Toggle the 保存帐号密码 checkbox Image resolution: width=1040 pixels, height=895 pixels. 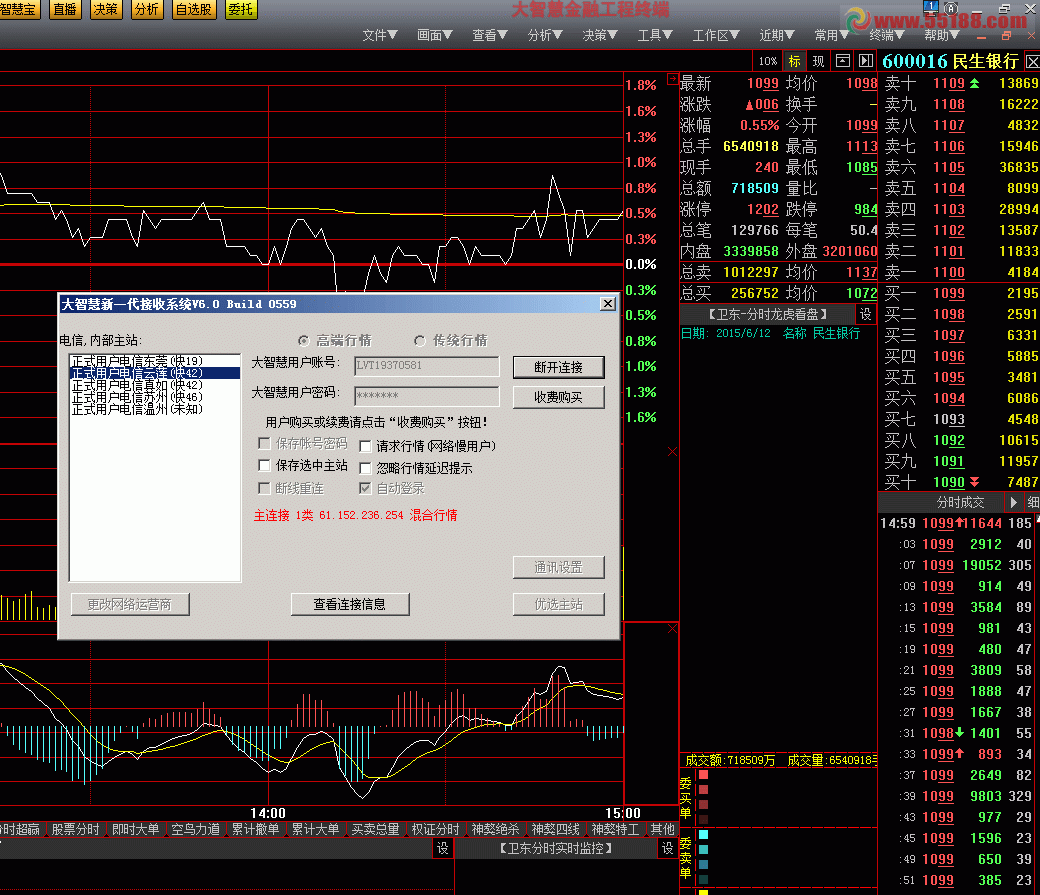tap(264, 443)
